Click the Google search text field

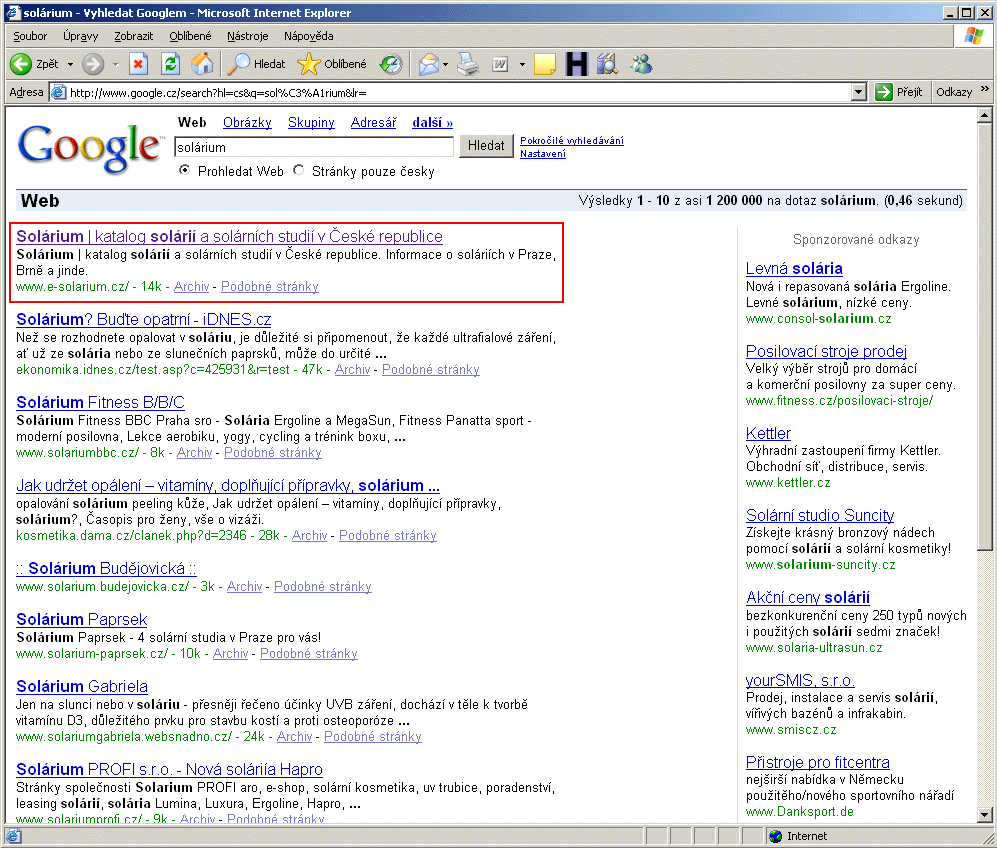pos(313,147)
